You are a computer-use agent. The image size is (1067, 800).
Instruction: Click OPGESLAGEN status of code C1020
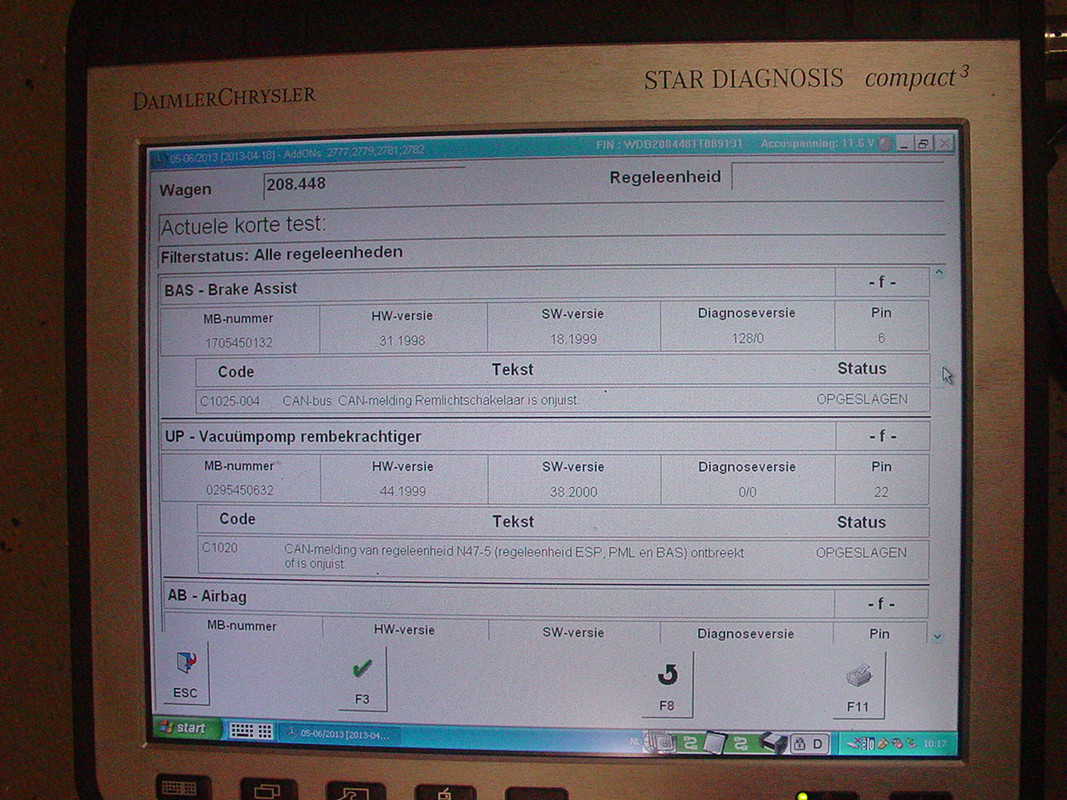coord(861,552)
